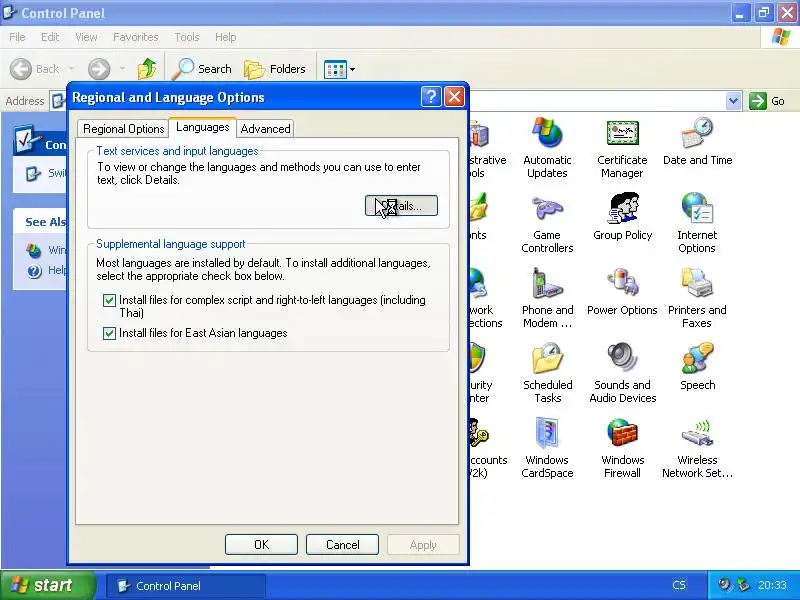The image size is (800, 600).
Task: Click the Back toolbar button
Action: tap(35, 69)
